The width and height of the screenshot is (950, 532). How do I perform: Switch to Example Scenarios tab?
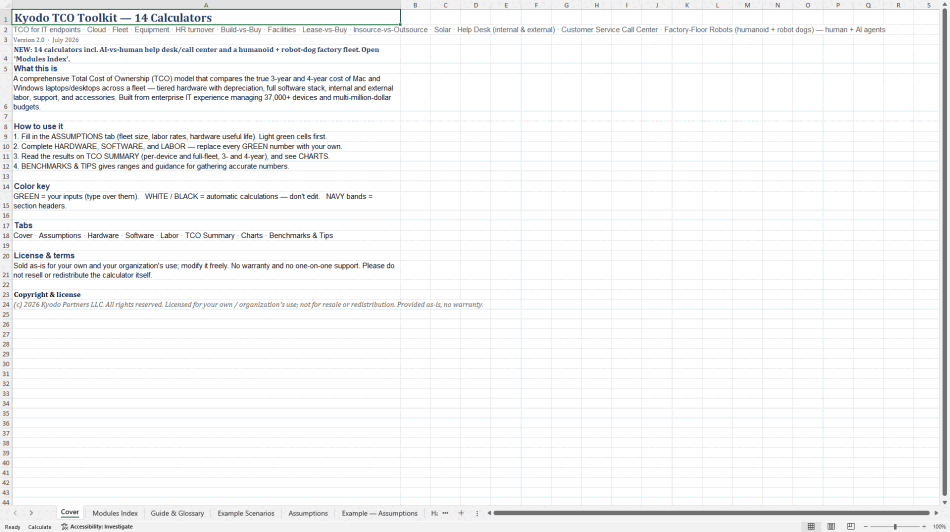click(x=245, y=513)
